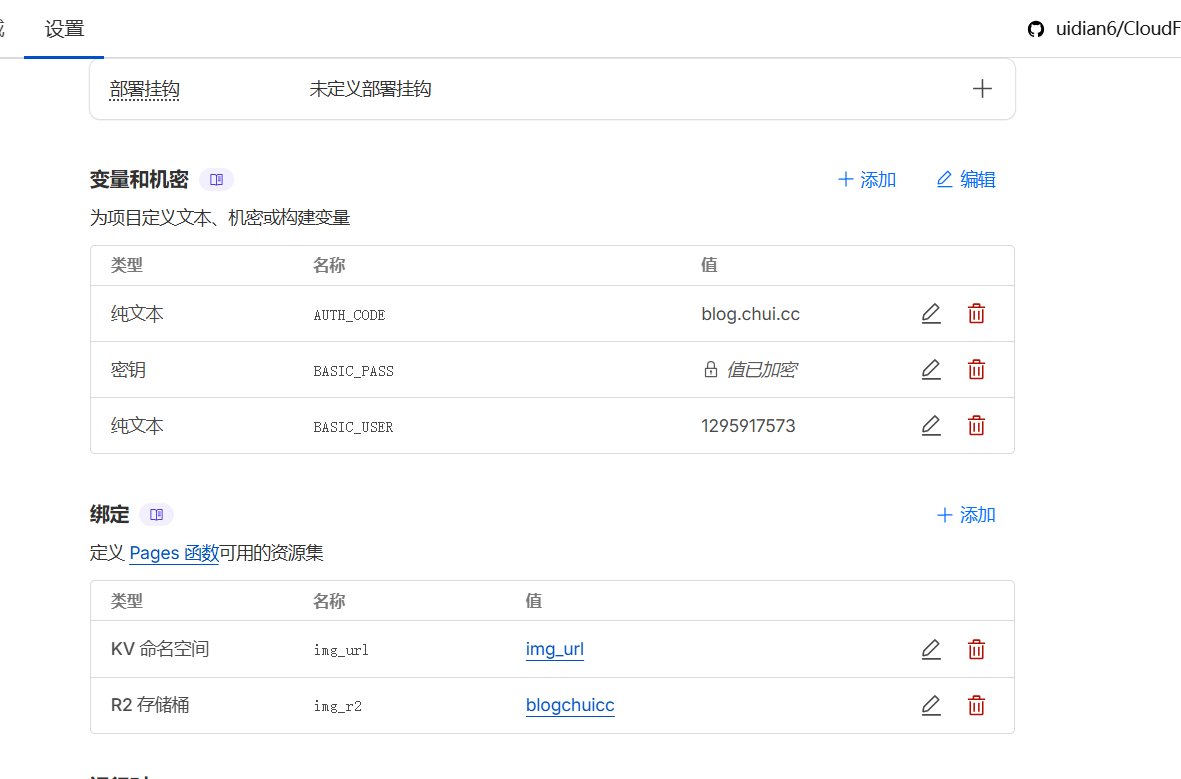1181x779 pixels.
Task: Switch to the 设置 tab
Action: click(65, 29)
